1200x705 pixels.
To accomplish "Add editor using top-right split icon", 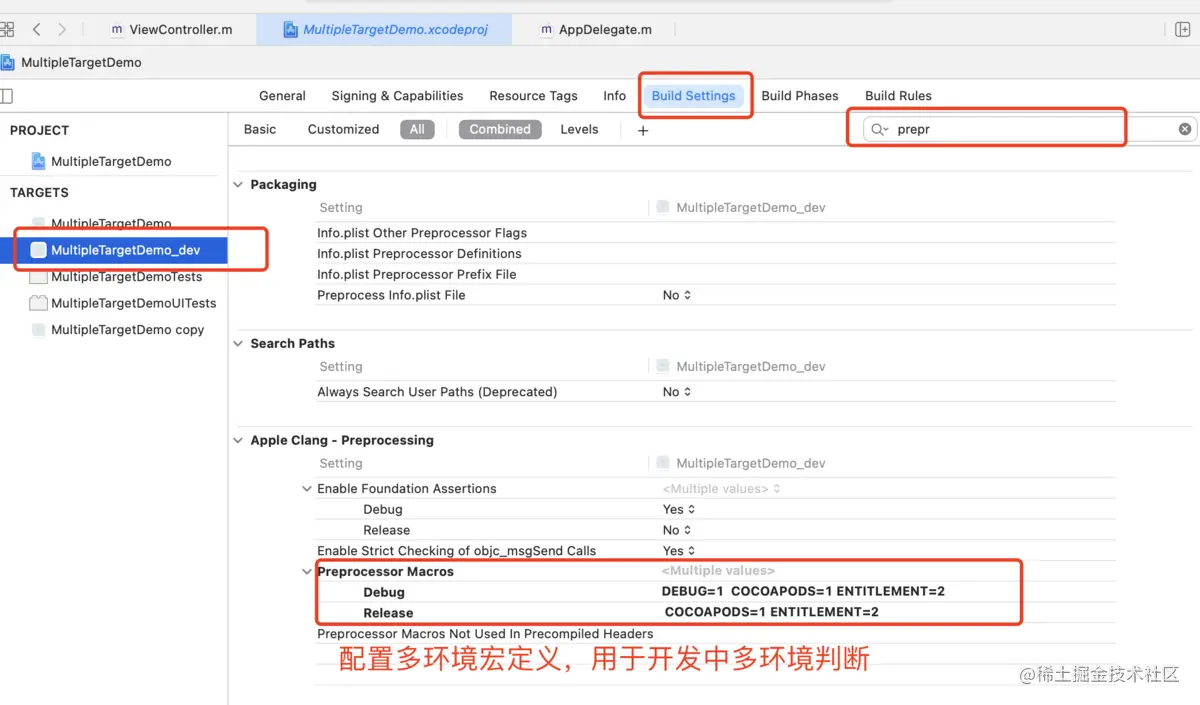I will 1182,30.
